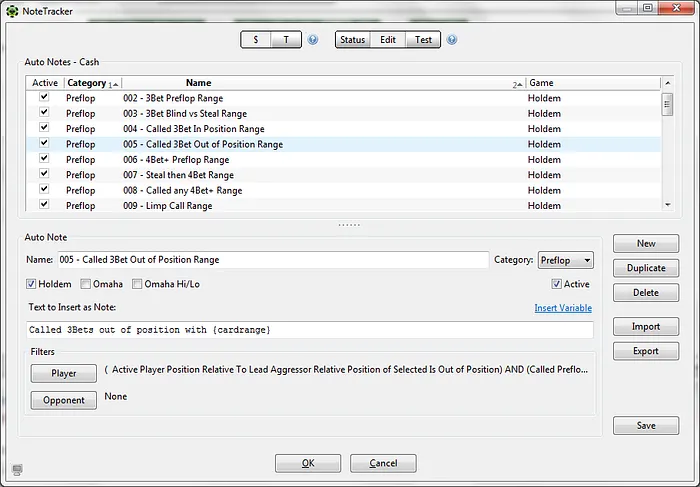Click the notes list scrollbar thumb

pyautogui.click(x=667, y=104)
